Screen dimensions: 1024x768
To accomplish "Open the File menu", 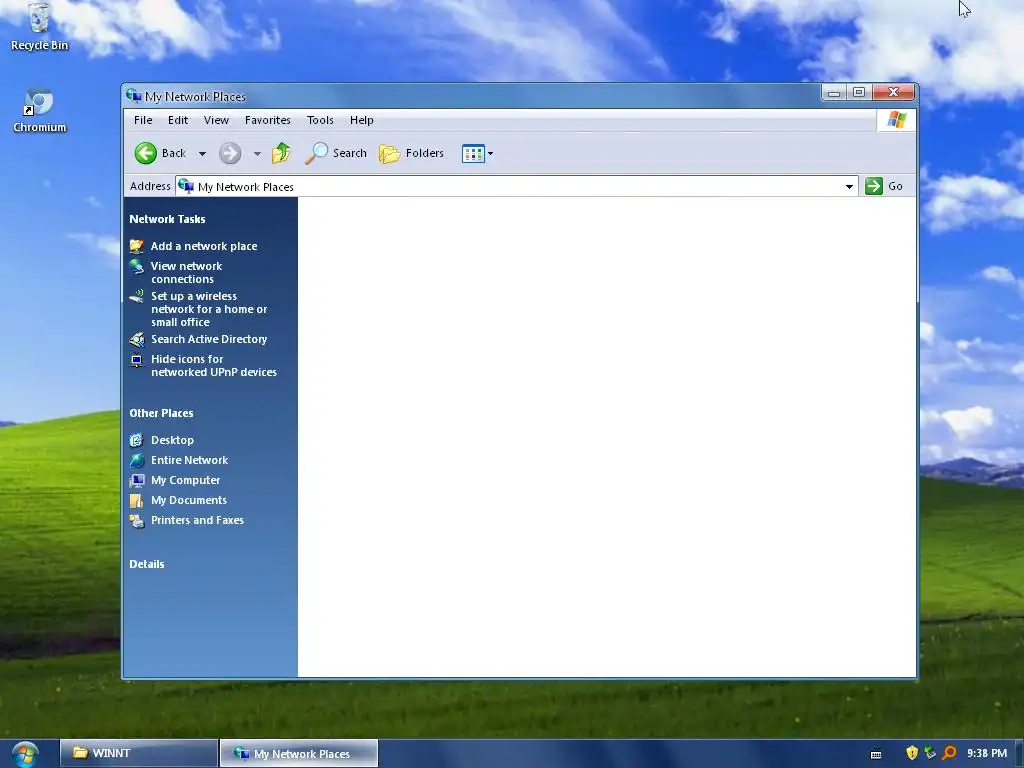I will click(143, 120).
